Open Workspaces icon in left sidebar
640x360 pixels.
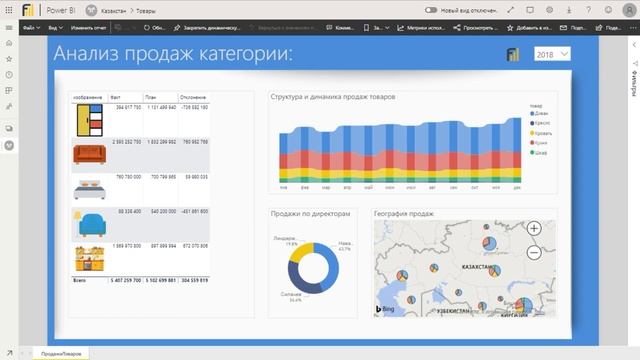coord(9,129)
